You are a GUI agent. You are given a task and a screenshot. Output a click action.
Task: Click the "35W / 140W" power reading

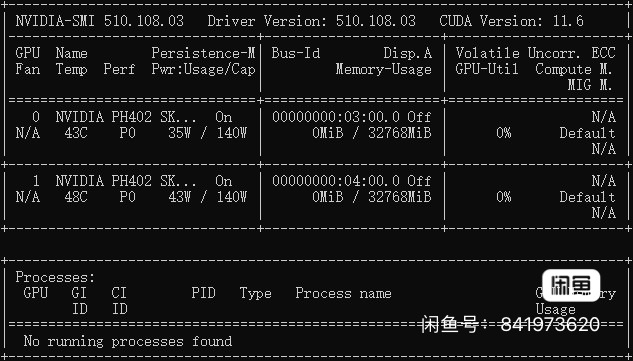[x=208, y=133]
